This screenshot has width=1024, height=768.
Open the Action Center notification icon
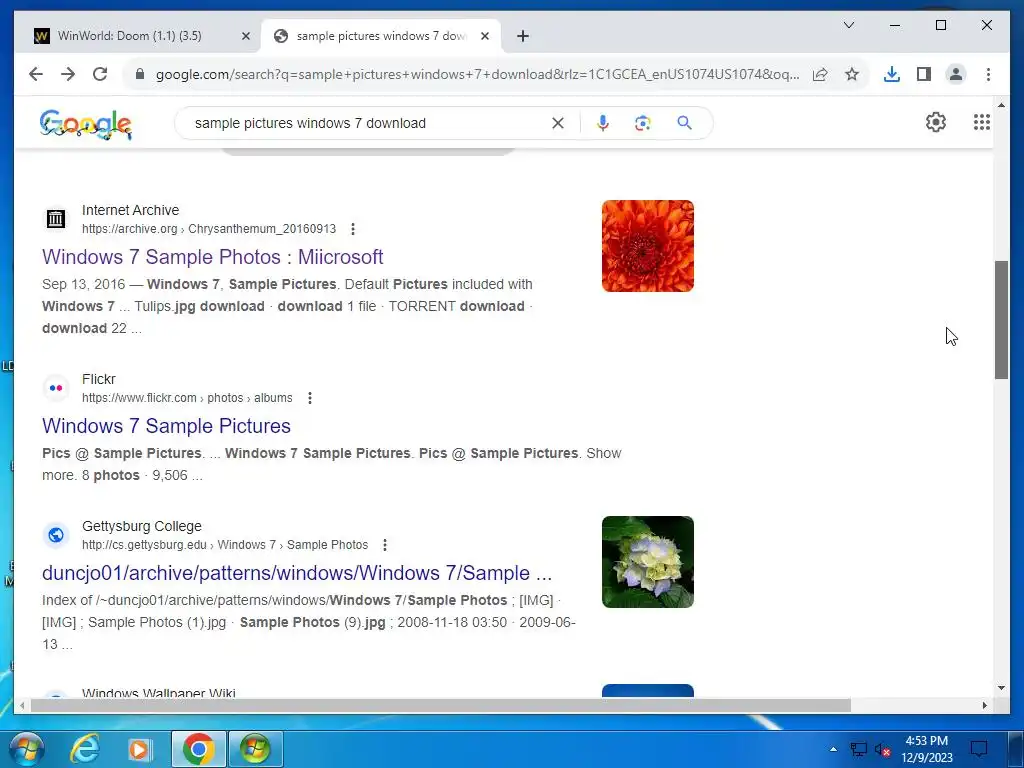[978, 749]
